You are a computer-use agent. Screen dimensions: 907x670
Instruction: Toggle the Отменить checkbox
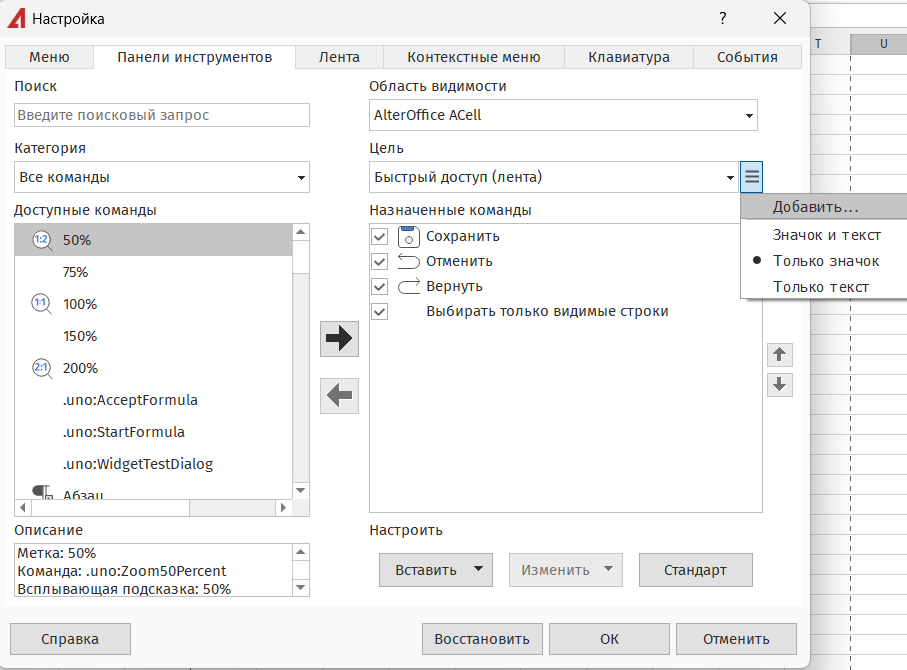point(379,262)
